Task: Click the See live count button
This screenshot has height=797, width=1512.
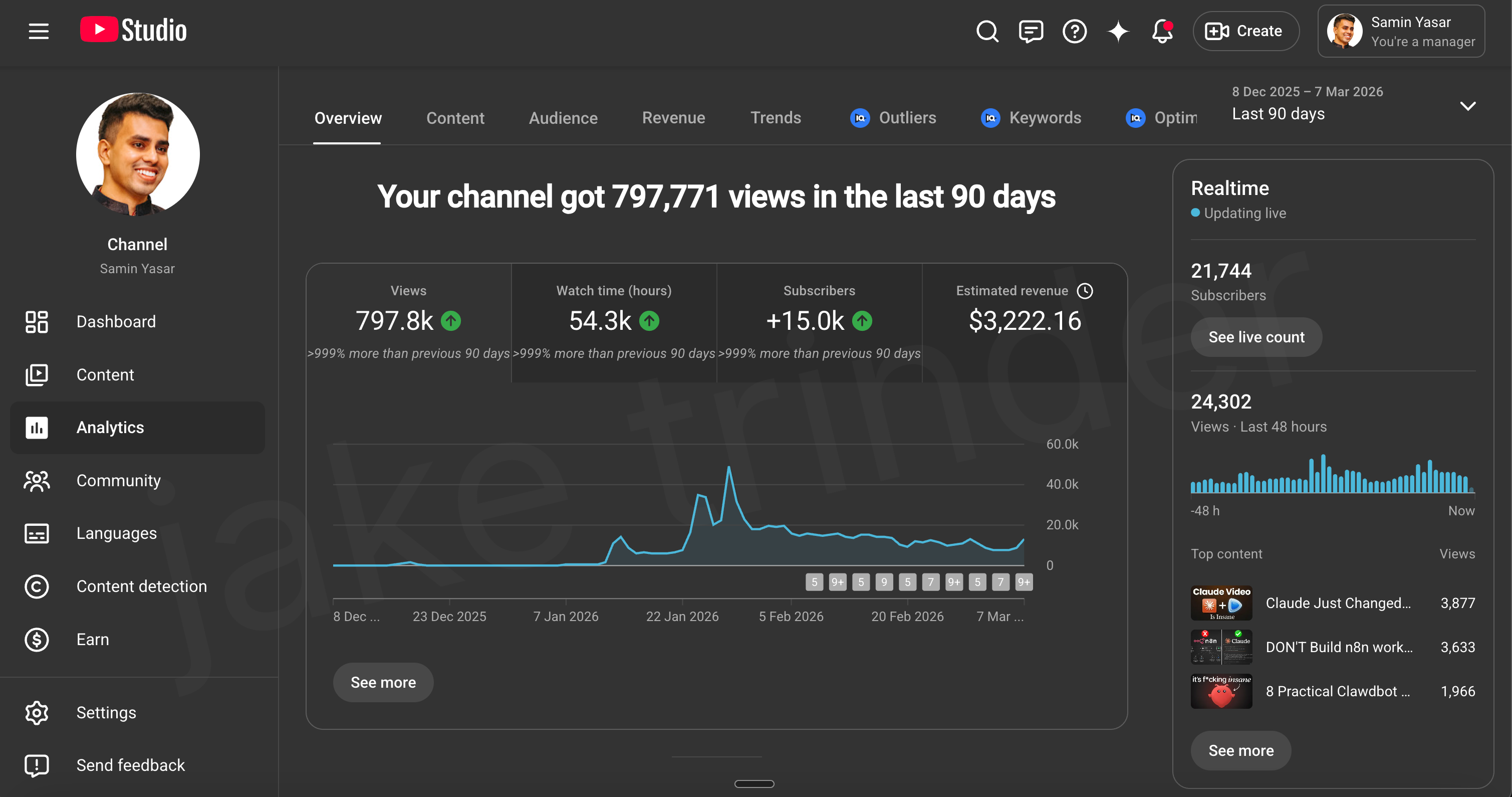Action: pos(1256,336)
